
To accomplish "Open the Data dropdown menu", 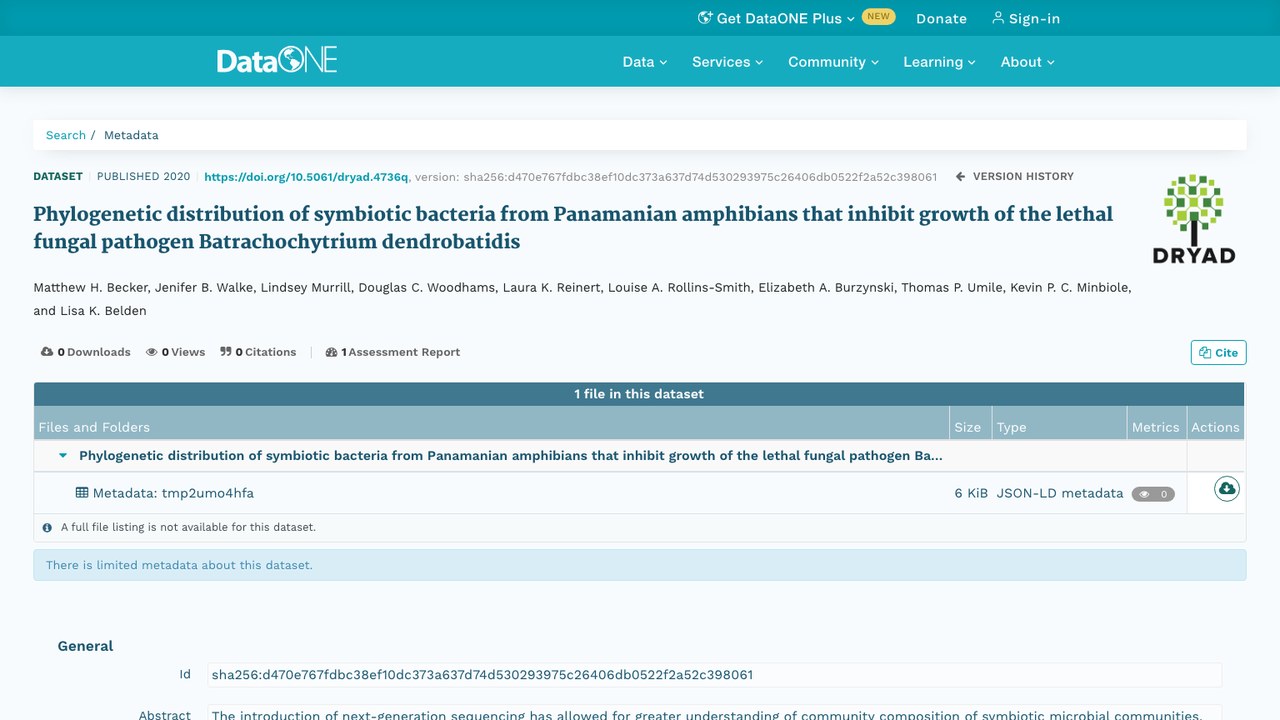I will [644, 62].
